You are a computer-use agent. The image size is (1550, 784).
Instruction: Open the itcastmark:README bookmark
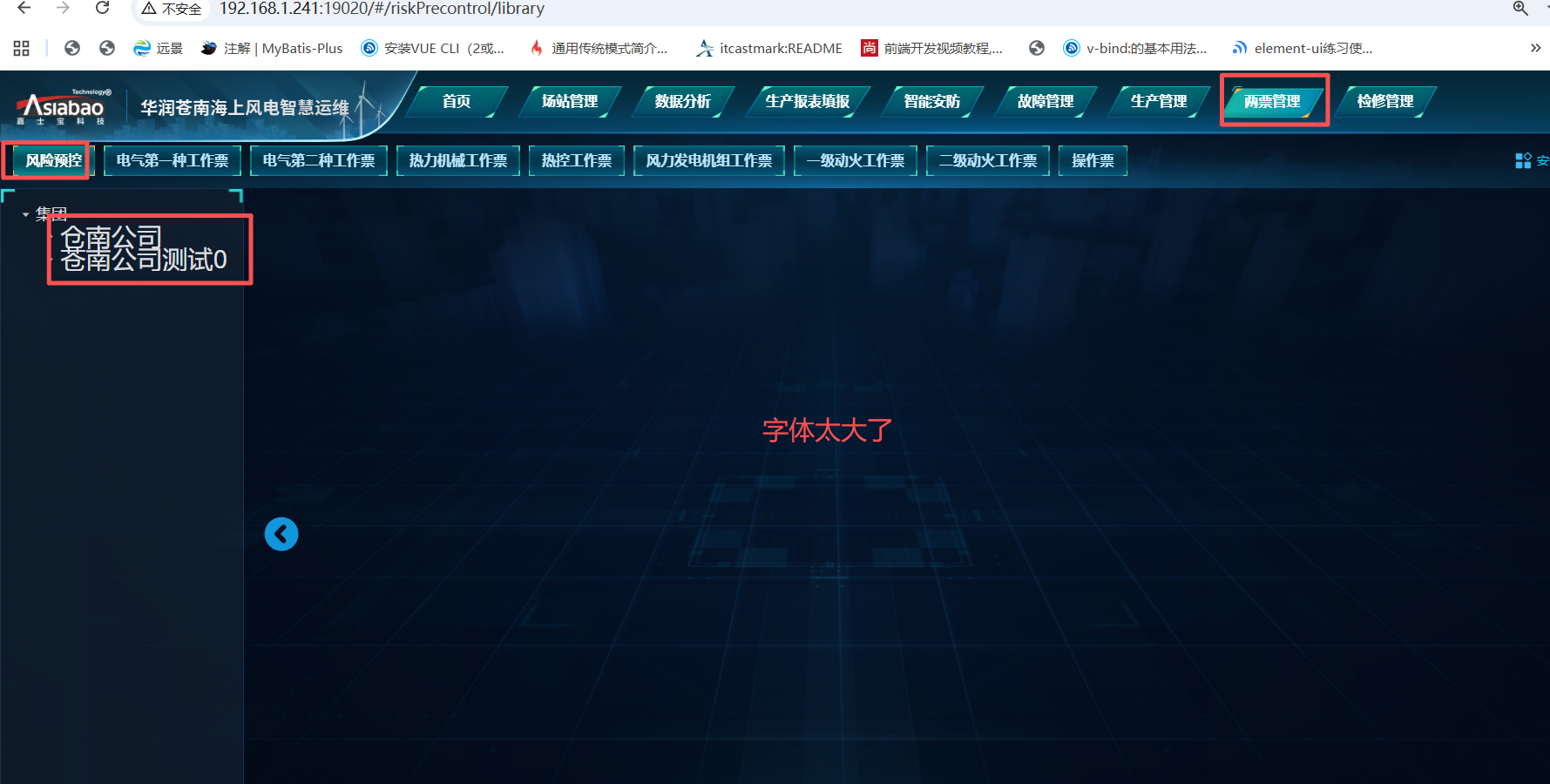769,48
